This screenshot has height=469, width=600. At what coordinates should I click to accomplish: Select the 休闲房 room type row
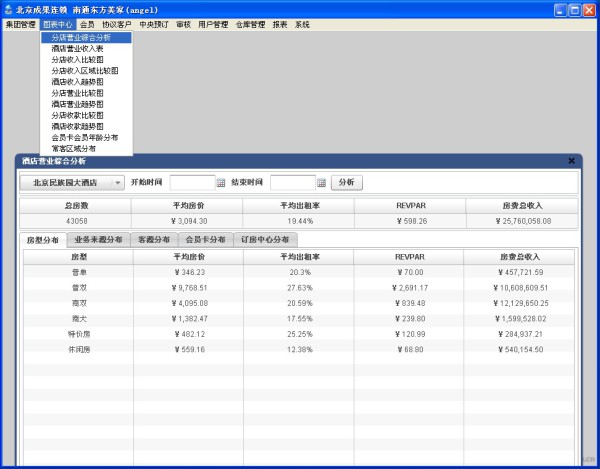click(x=298, y=349)
